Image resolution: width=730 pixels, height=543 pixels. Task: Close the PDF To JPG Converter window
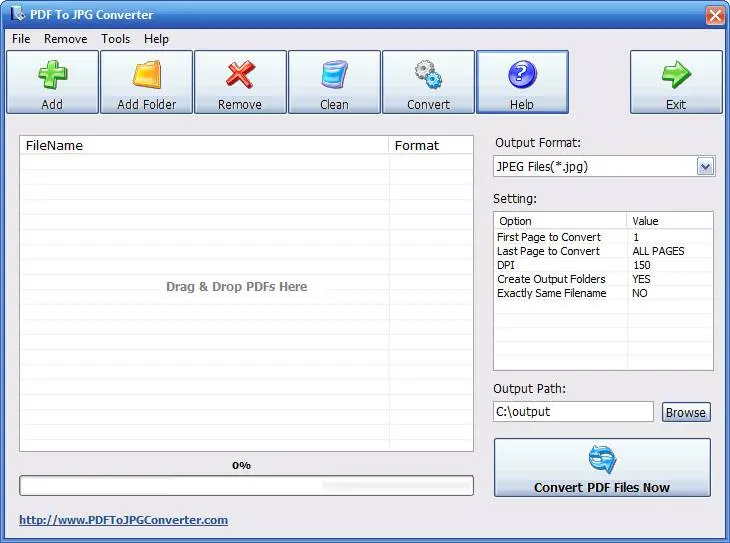click(715, 15)
